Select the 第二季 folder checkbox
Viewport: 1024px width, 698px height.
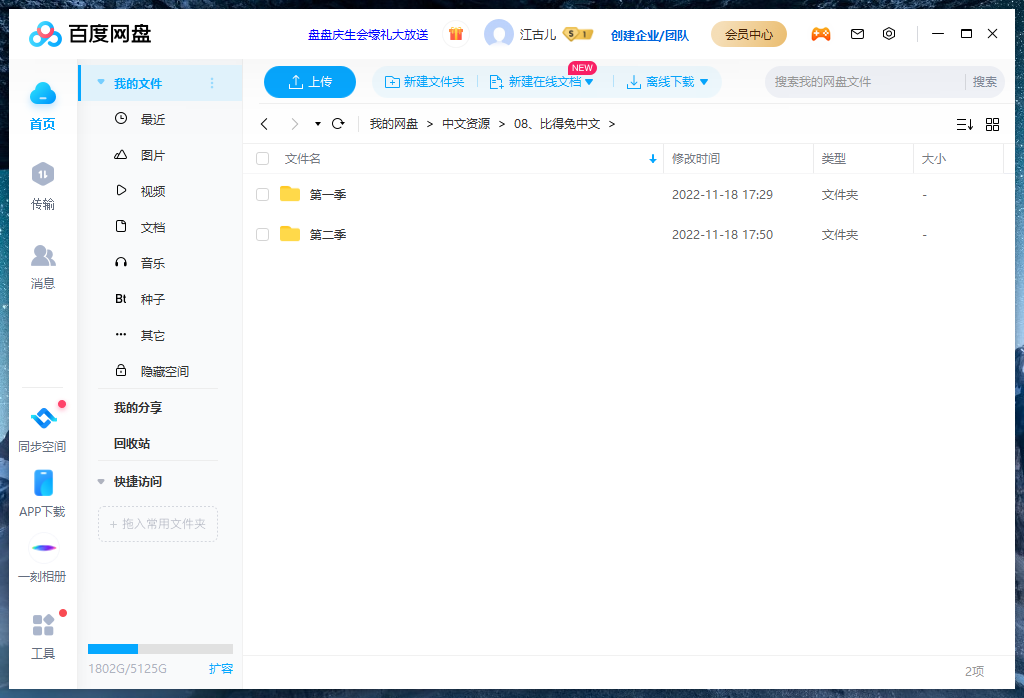pyautogui.click(x=262, y=234)
